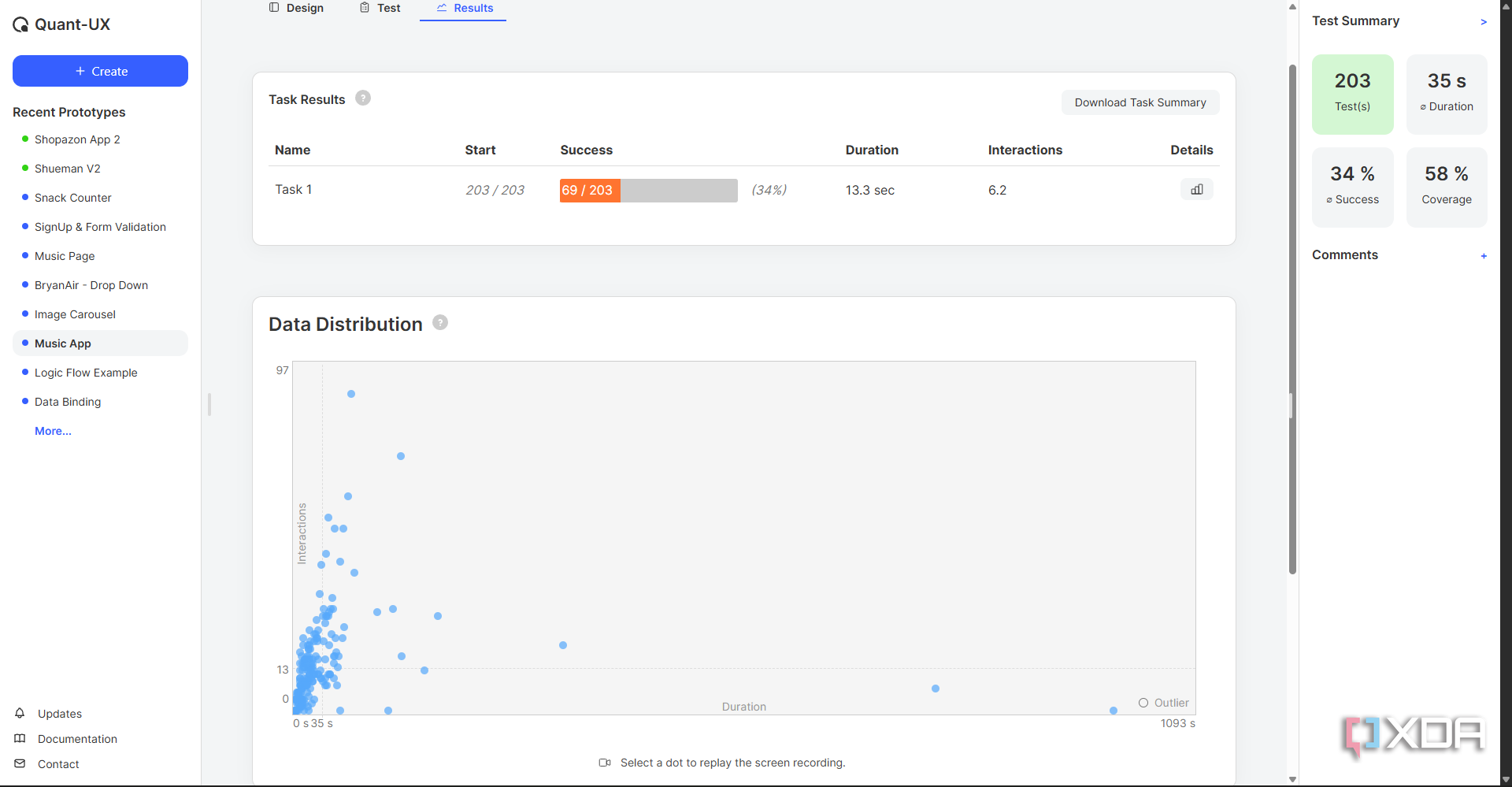This screenshot has height=787, width=1512.
Task: Open the Shopazon App 2 prototype
Action: click(x=77, y=139)
